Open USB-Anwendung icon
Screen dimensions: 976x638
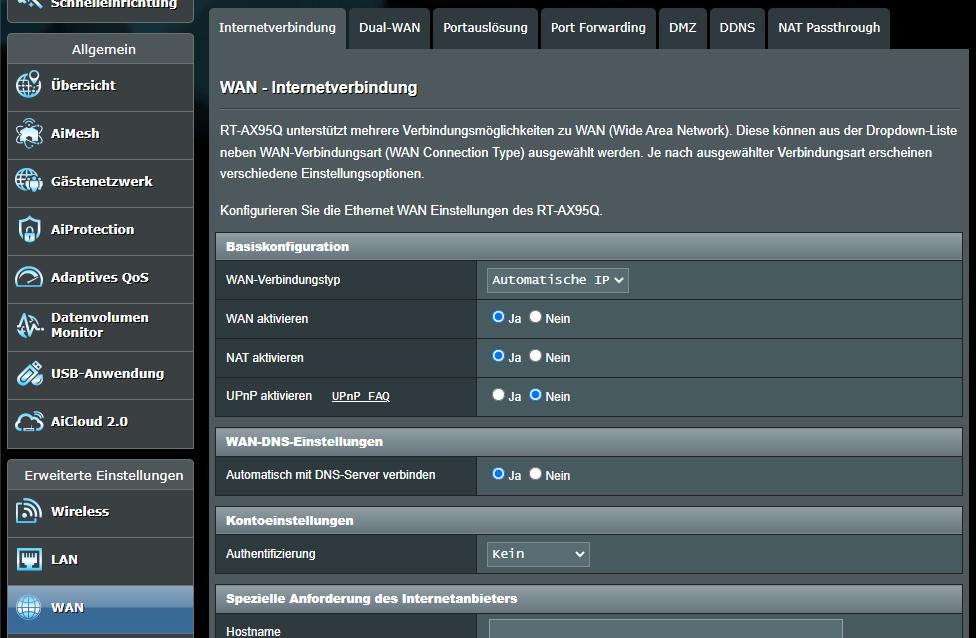(29, 373)
